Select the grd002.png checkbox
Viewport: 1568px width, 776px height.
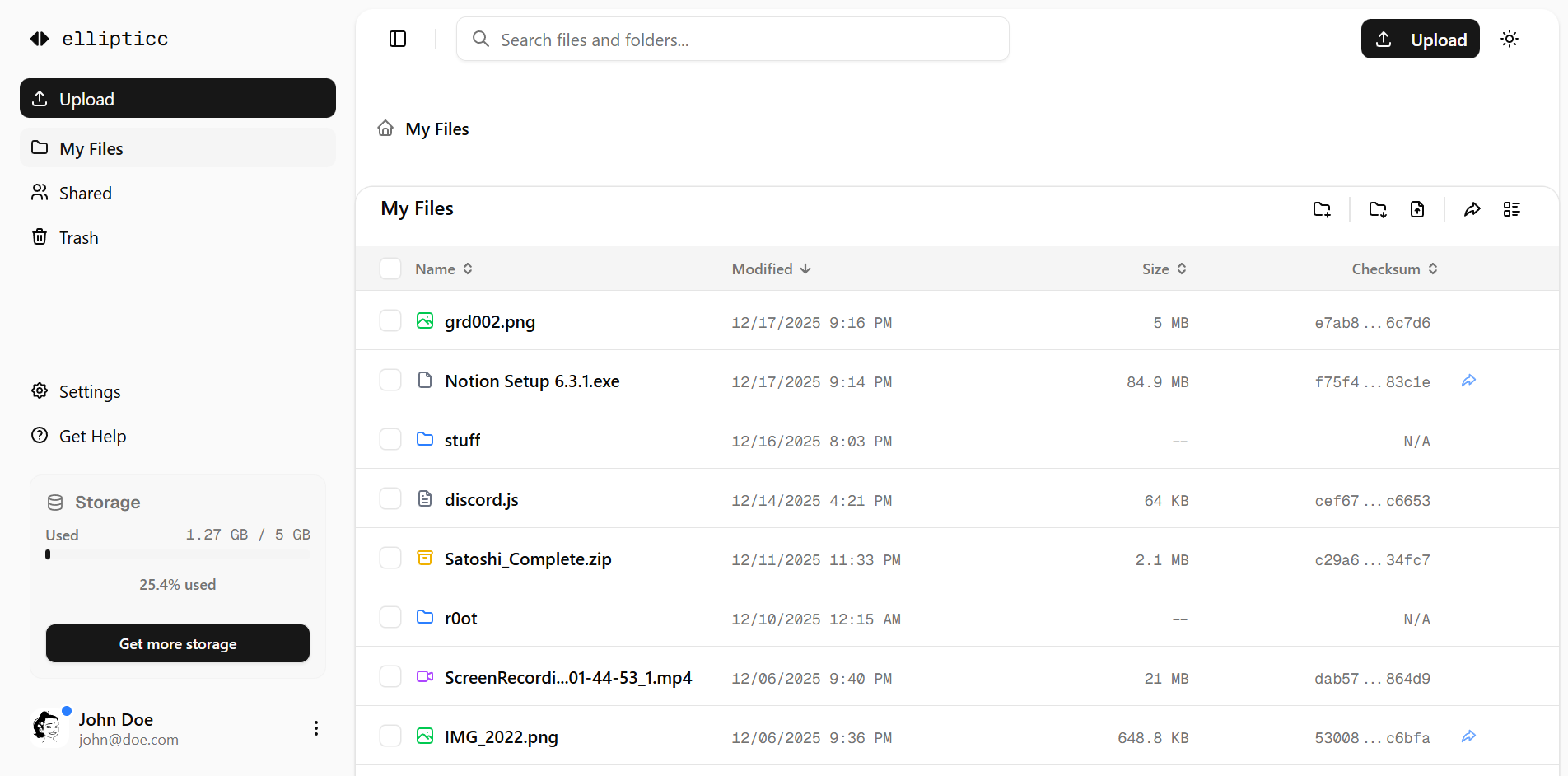click(390, 321)
